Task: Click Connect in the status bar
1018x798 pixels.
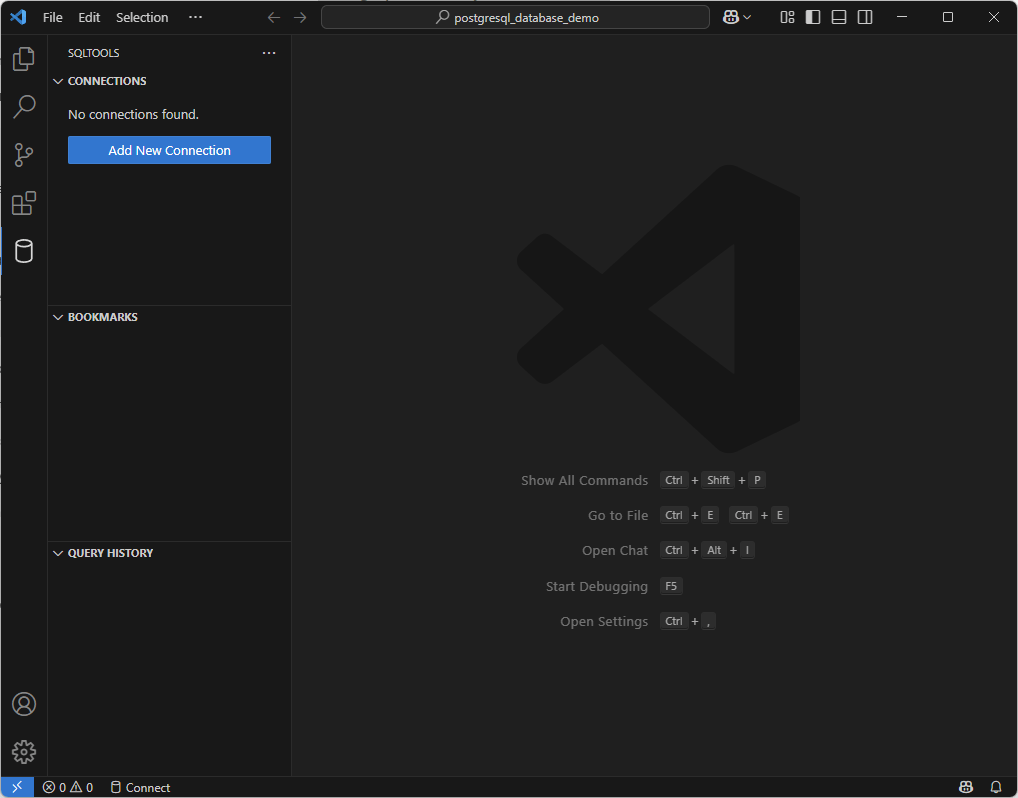Action: (x=140, y=787)
